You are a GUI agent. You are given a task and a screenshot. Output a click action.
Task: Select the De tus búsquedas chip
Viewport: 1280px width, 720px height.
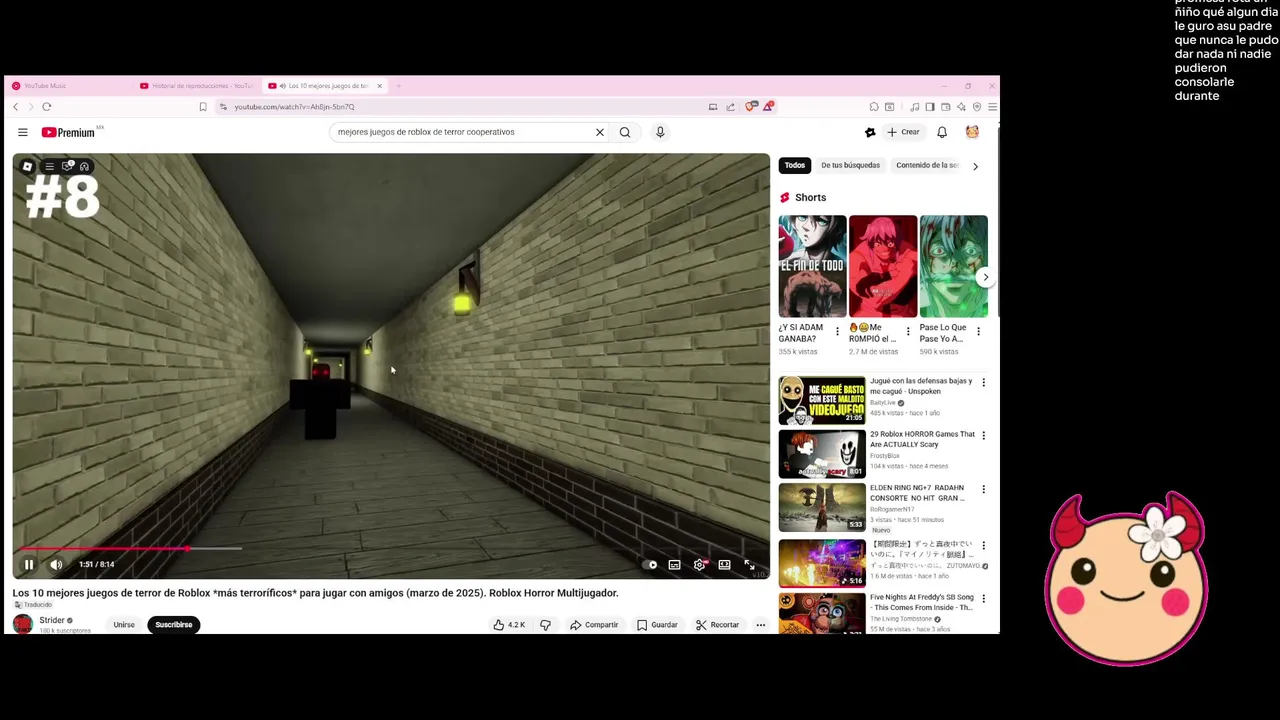click(851, 165)
